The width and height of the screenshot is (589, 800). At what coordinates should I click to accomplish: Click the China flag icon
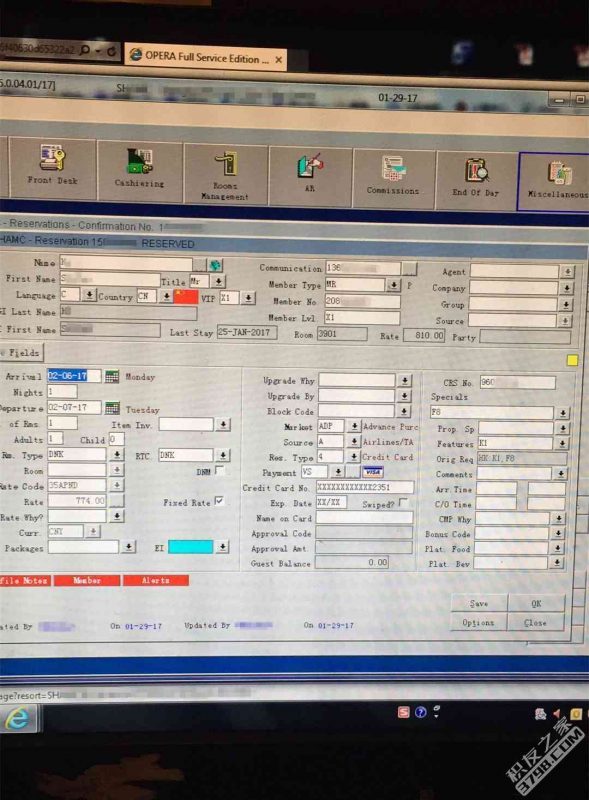pos(186,297)
